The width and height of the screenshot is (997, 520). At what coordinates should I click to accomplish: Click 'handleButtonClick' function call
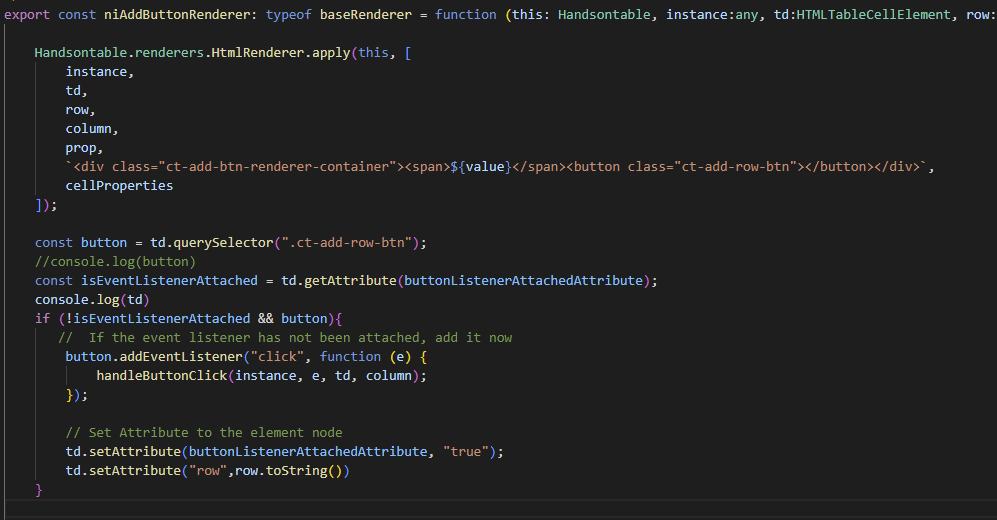[162, 376]
